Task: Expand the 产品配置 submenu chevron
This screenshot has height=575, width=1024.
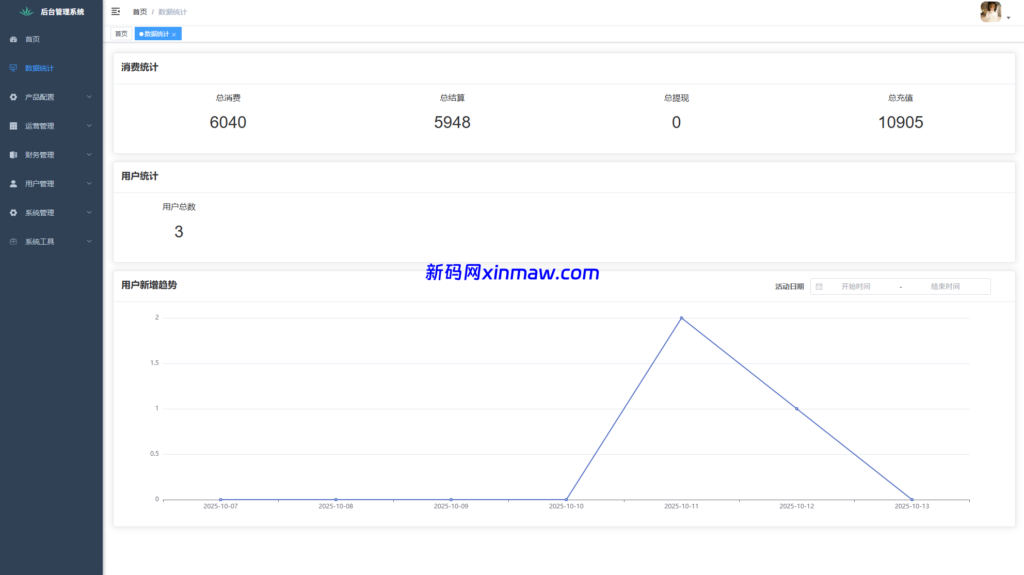Action: [x=89, y=97]
